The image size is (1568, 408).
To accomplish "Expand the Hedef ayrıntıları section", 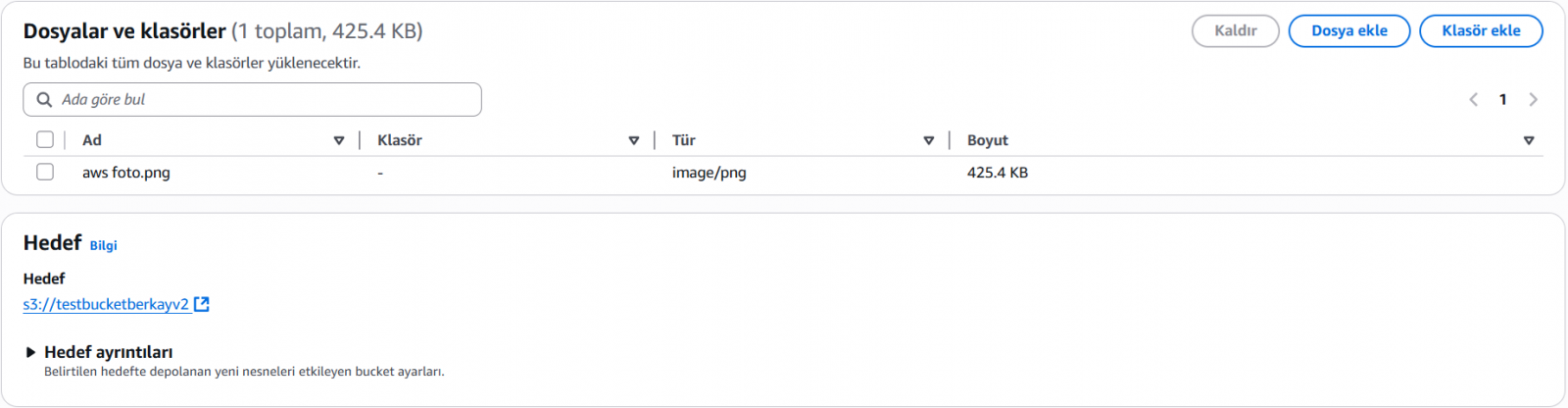I will (31, 352).
